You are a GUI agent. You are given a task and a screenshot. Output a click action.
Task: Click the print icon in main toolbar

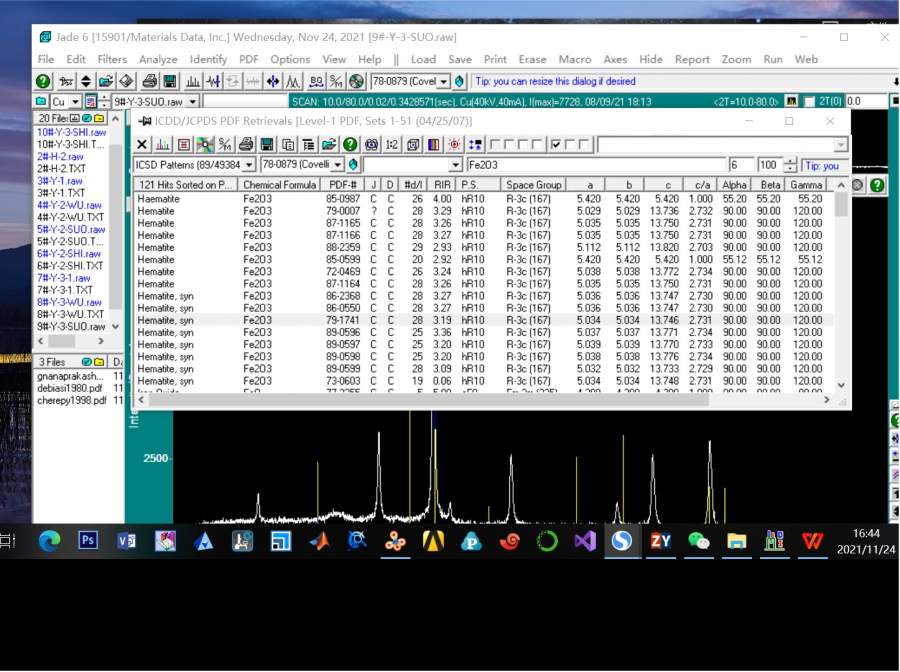pyautogui.click(x=149, y=81)
